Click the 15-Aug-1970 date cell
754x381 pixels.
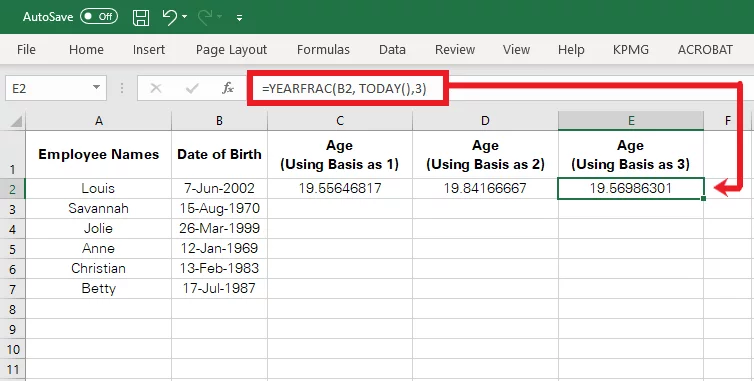219,209
